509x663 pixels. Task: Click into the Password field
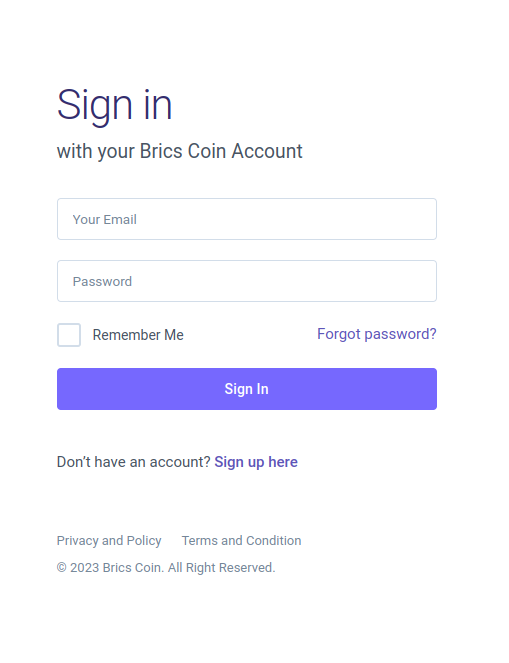247,281
